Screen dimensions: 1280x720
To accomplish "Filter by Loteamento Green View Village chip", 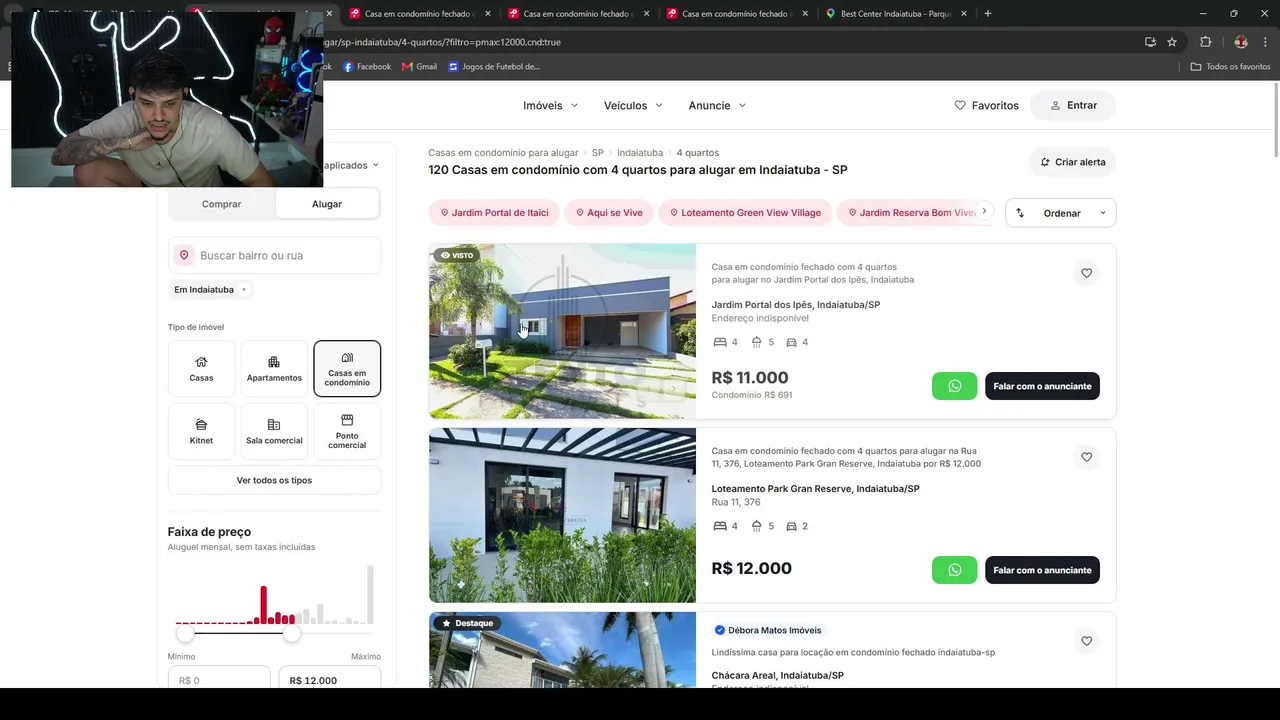I will coord(745,213).
